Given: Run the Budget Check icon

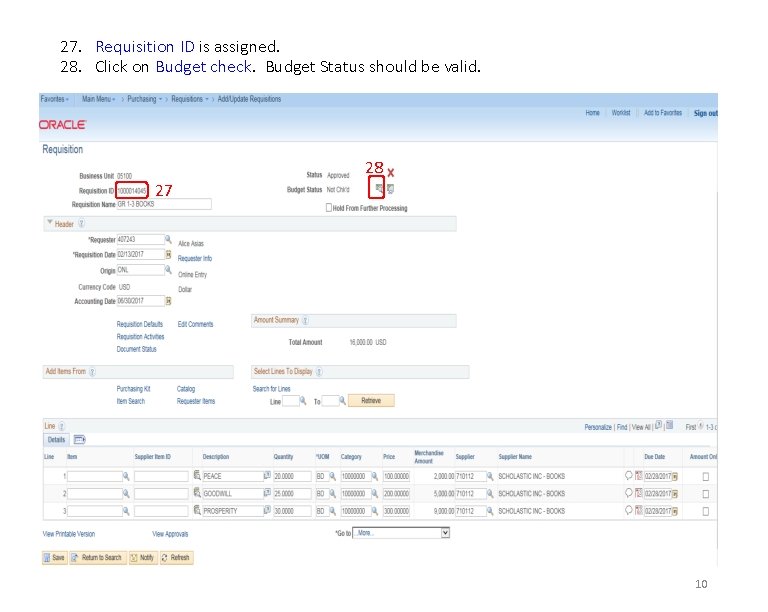Looking at the screenshot, I should (x=379, y=188).
